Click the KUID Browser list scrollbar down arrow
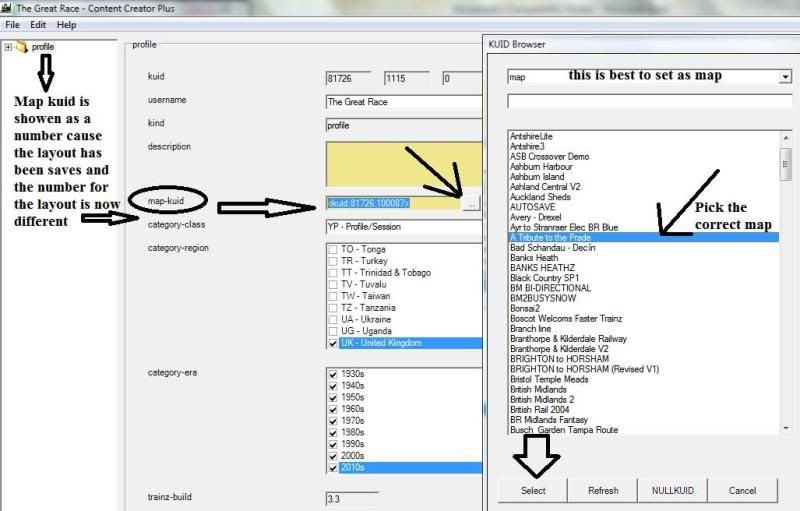 click(786, 428)
